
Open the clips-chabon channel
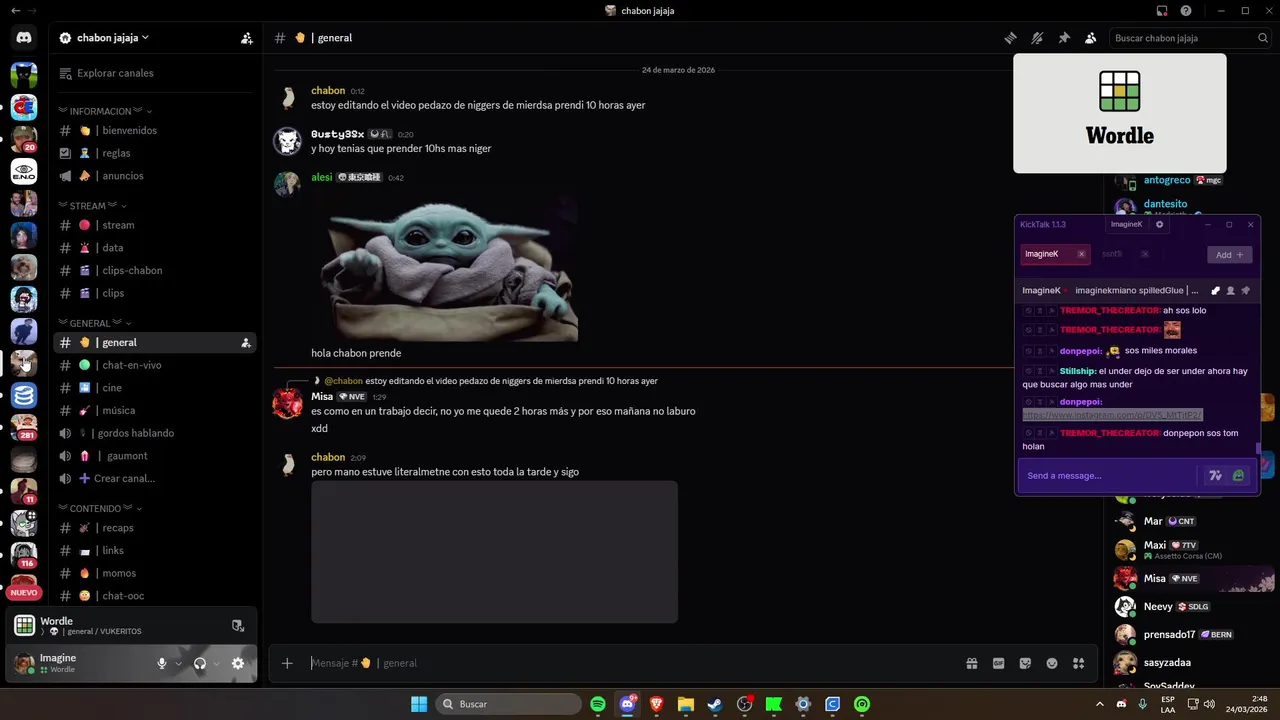154,270
